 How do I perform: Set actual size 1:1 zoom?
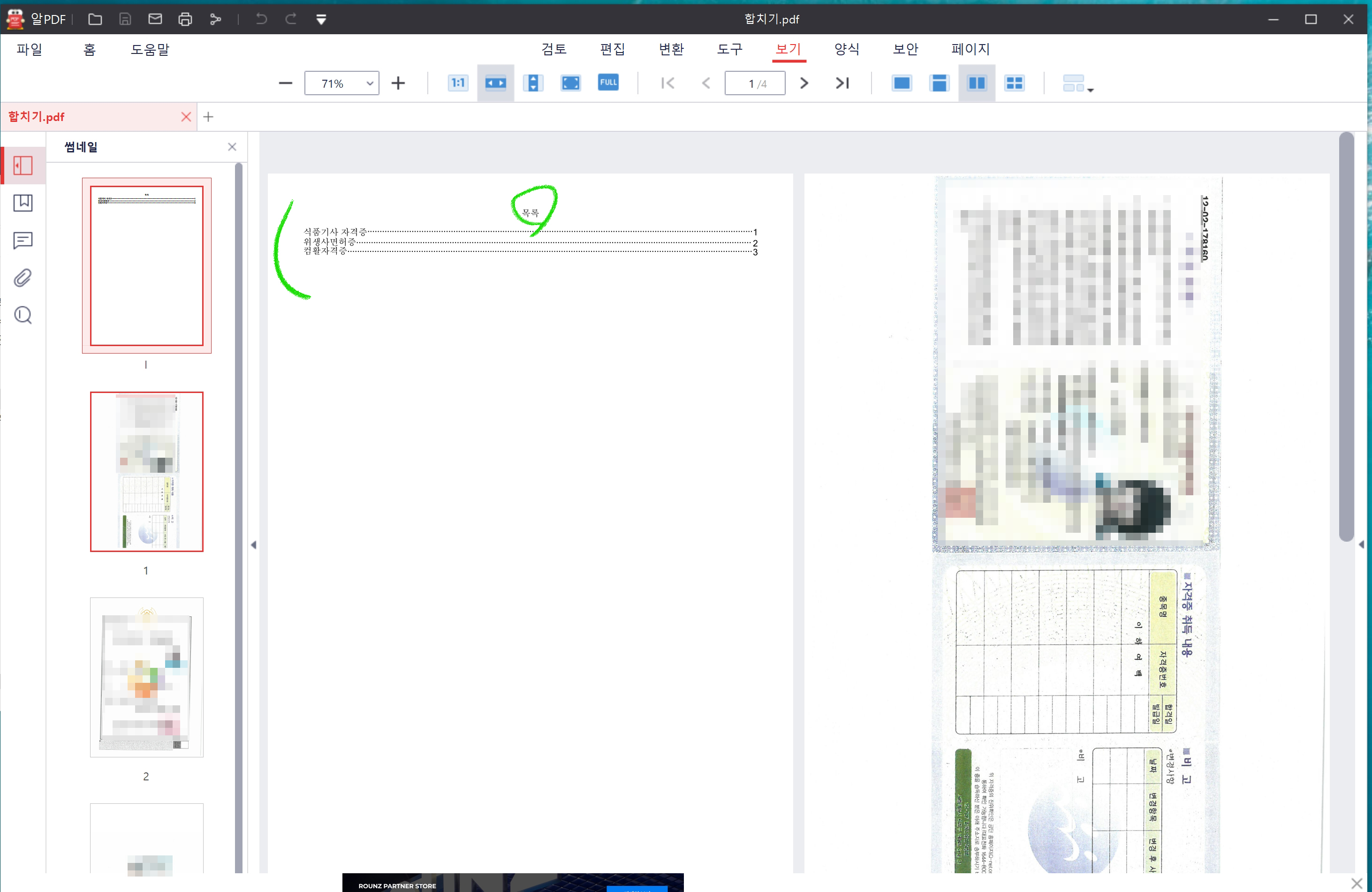tap(458, 83)
